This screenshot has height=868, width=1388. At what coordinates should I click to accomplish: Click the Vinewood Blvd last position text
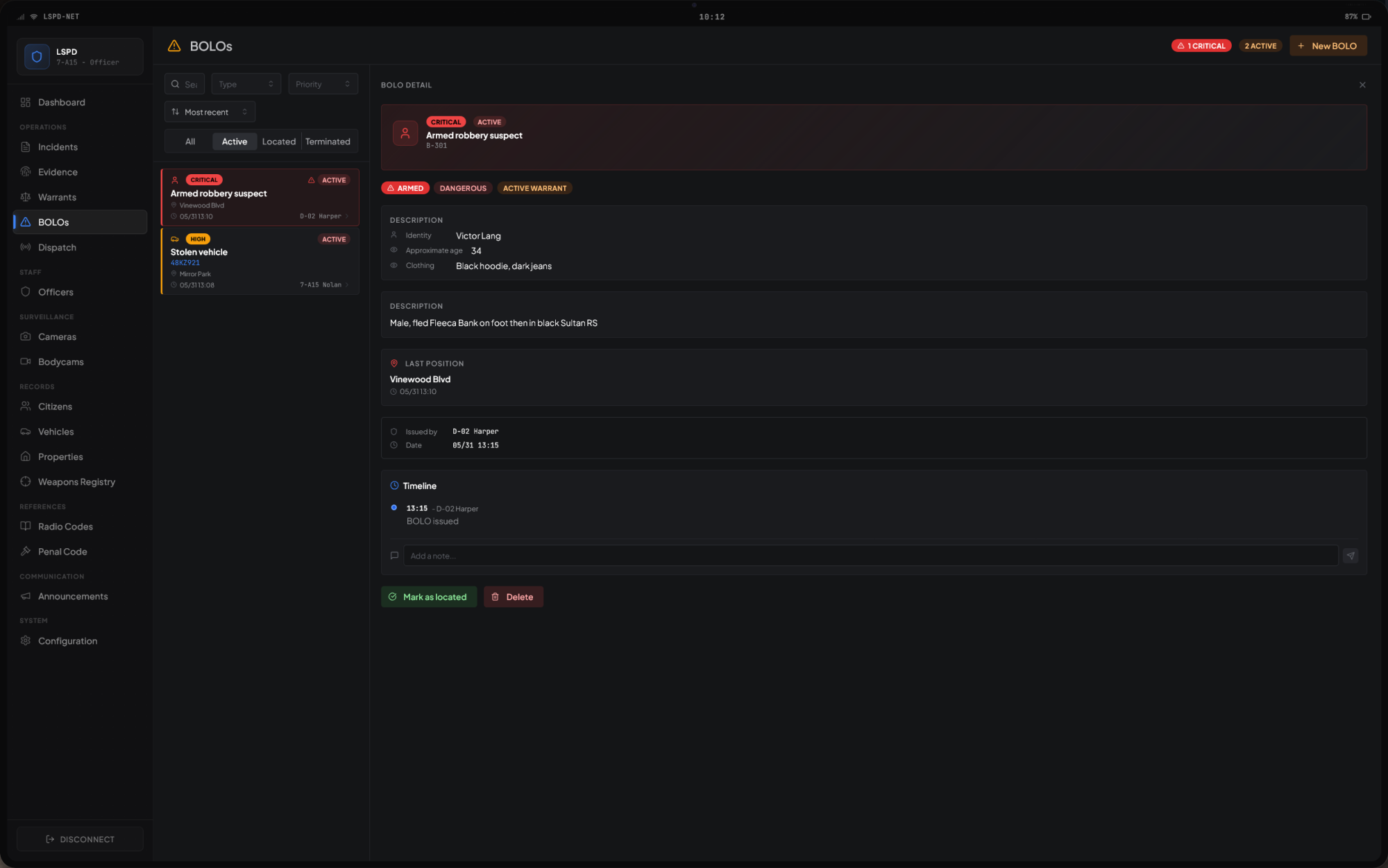420,380
